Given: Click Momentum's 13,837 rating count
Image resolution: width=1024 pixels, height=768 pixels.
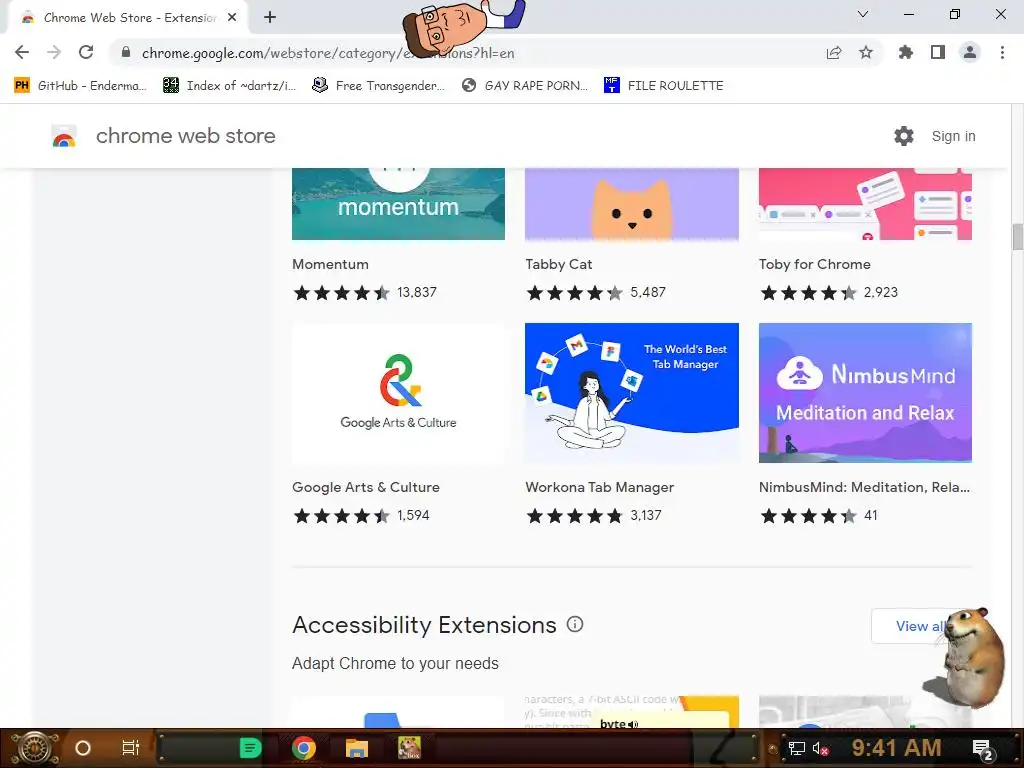Looking at the screenshot, I should tap(417, 292).
